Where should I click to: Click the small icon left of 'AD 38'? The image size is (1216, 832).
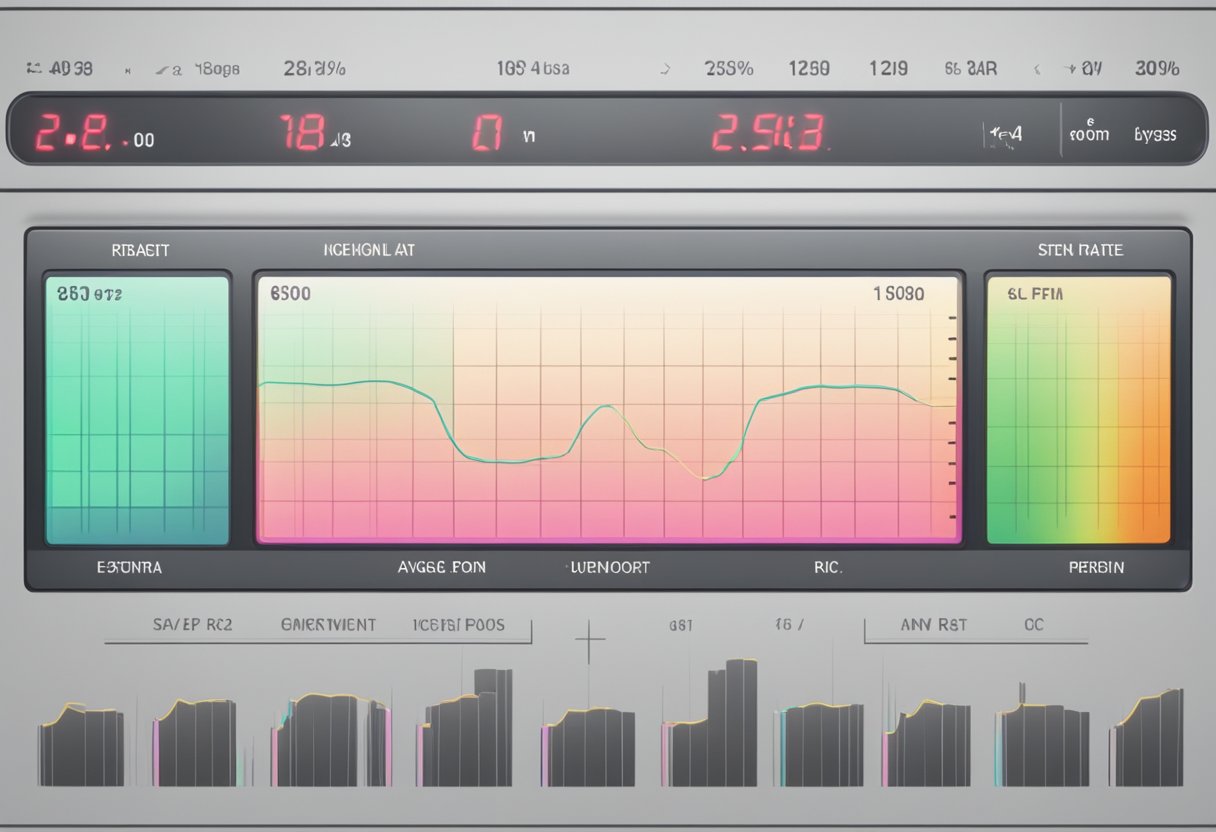click(x=33, y=68)
